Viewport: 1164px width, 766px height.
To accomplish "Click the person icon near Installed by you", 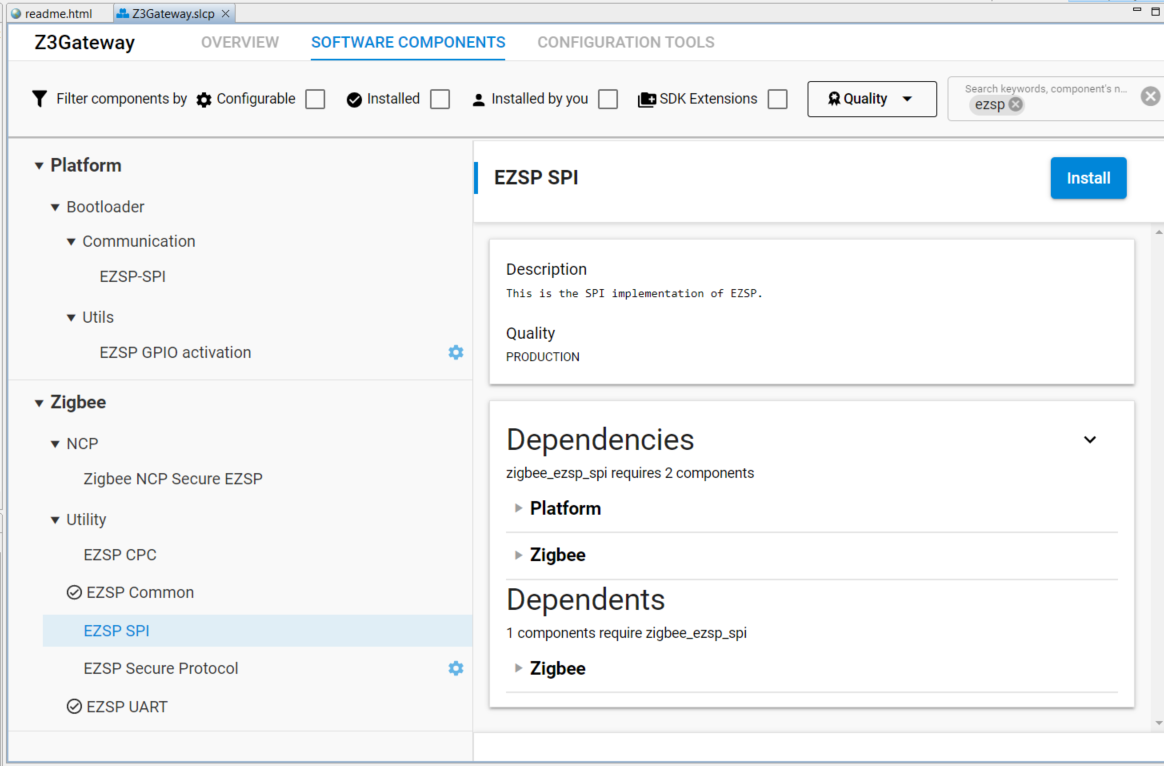I will tap(479, 98).
